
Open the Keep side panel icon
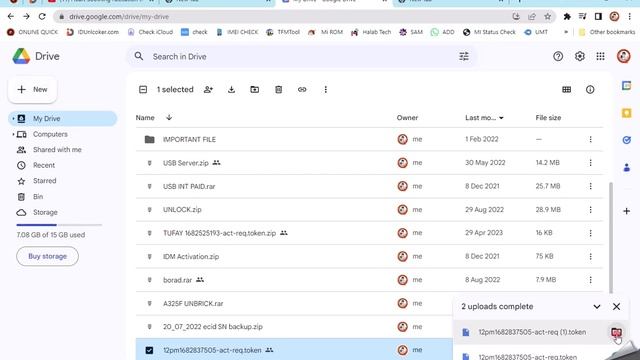pos(627,113)
